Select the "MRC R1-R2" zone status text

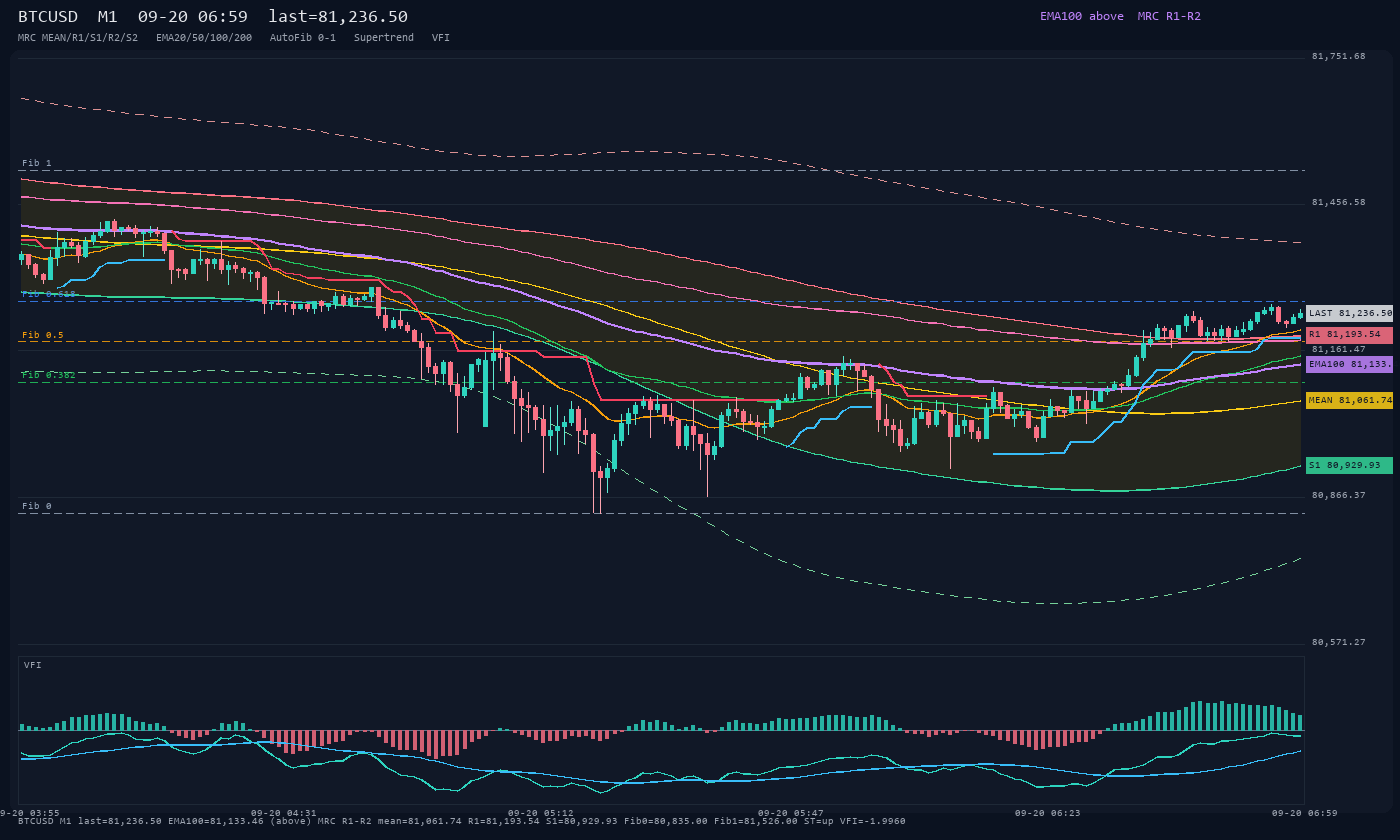point(1169,16)
